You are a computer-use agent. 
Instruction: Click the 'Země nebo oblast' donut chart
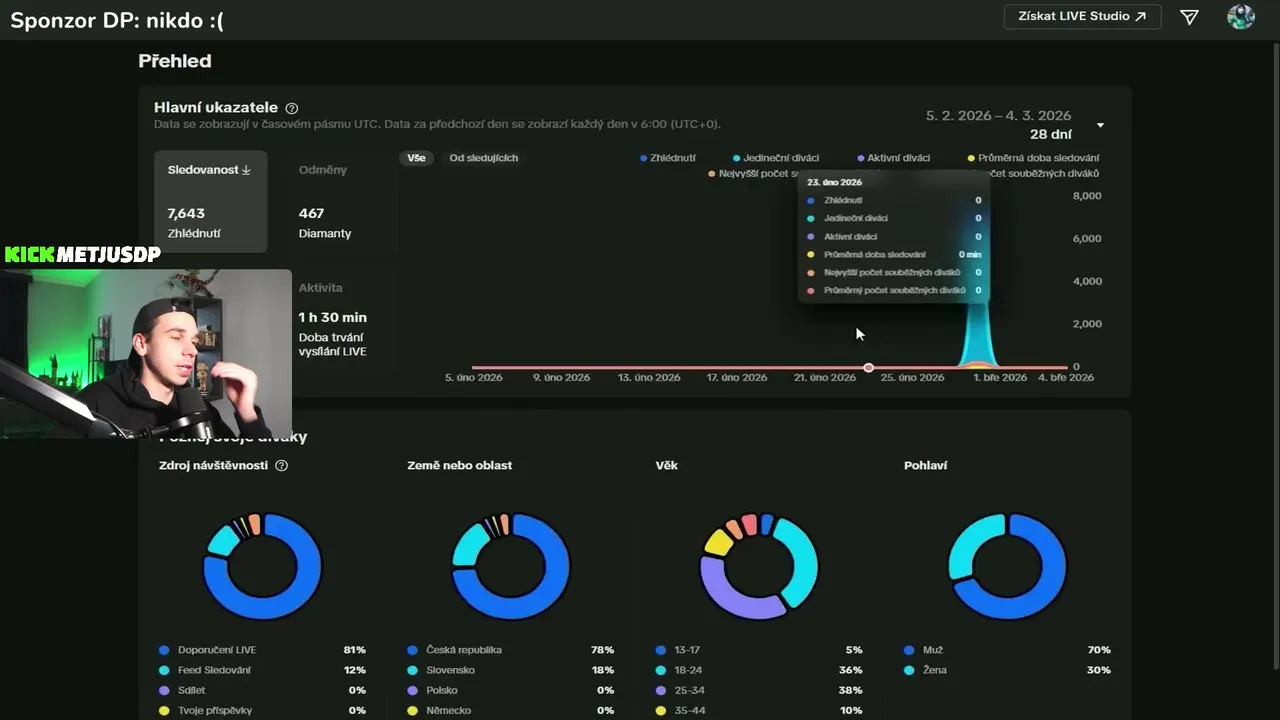pos(510,567)
